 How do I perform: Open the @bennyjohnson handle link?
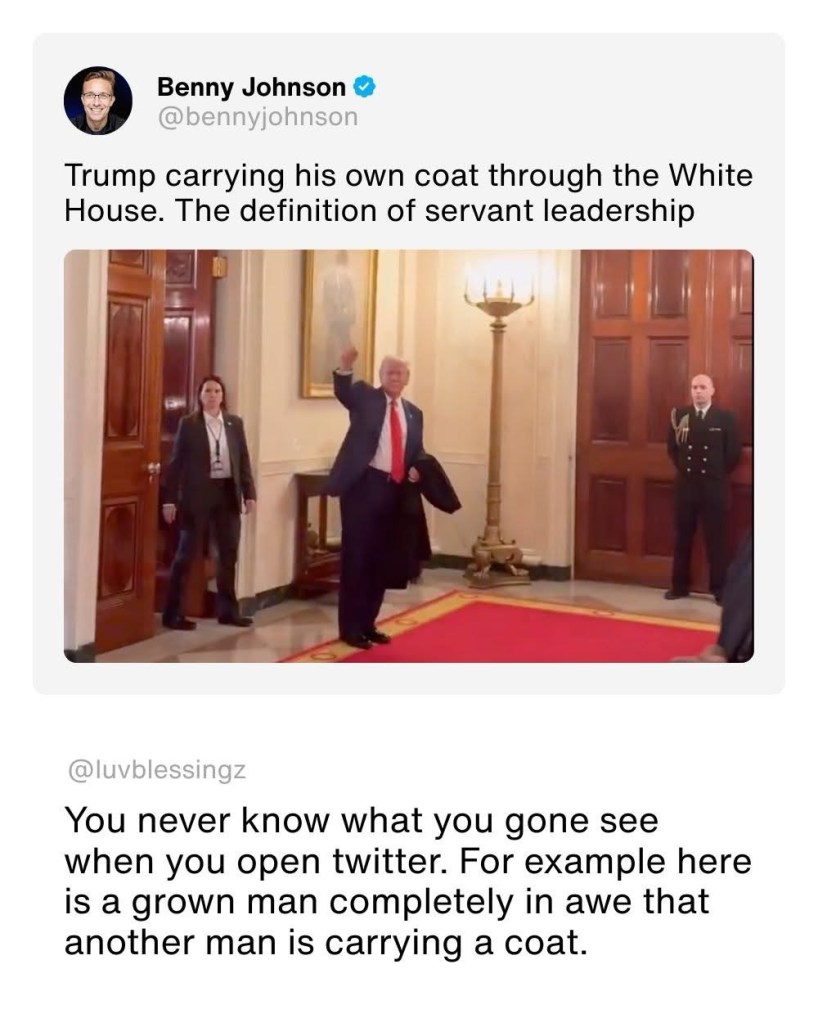(258, 117)
